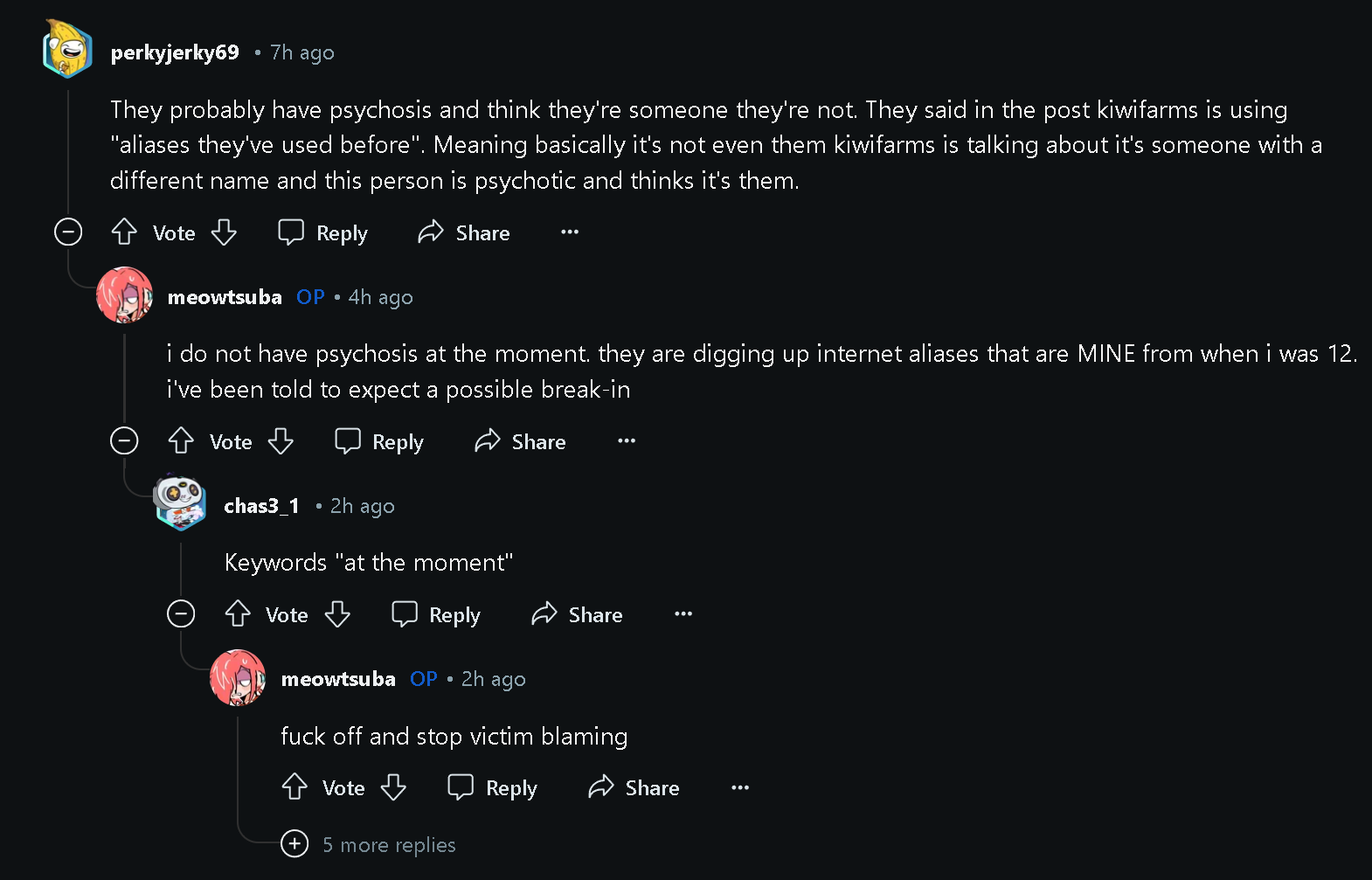Downvote perkyjerky69's comment
Image resolution: width=1372 pixels, height=880 pixels.
tap(225, 232)
